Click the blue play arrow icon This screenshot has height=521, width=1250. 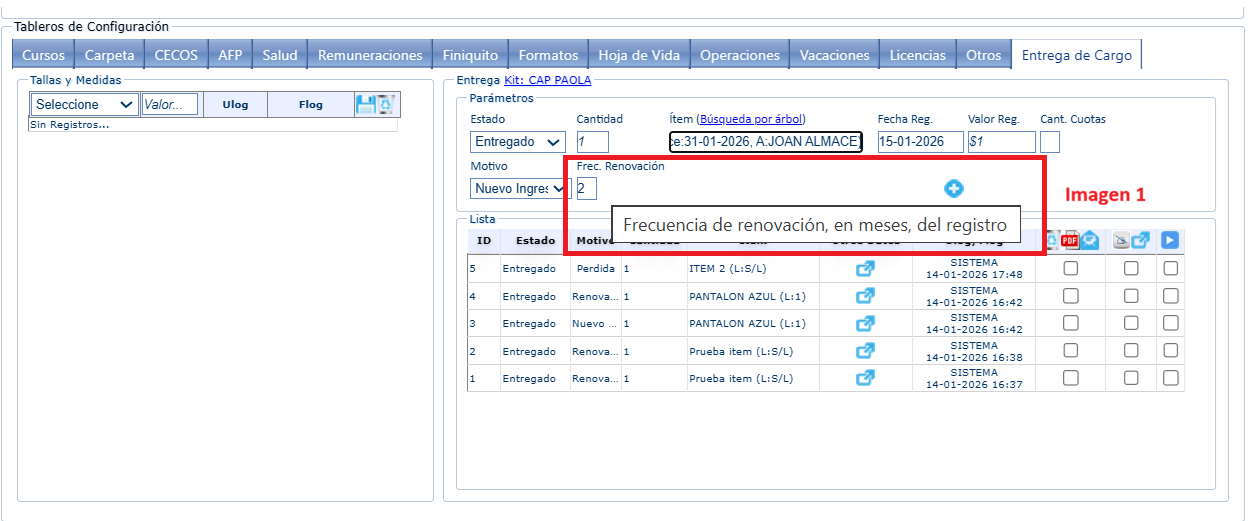[x=1170, y=240]
